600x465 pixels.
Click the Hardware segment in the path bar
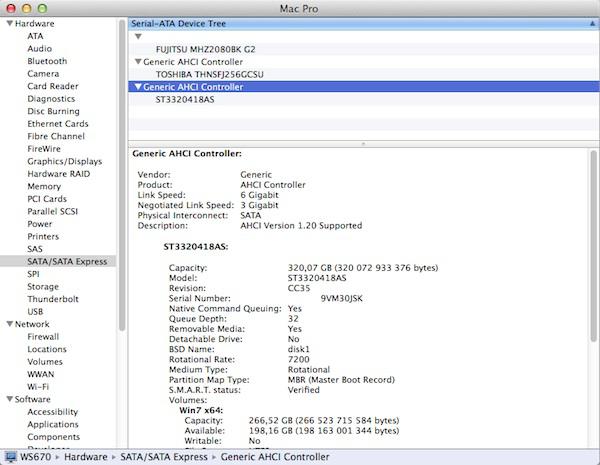click(87, 457)
